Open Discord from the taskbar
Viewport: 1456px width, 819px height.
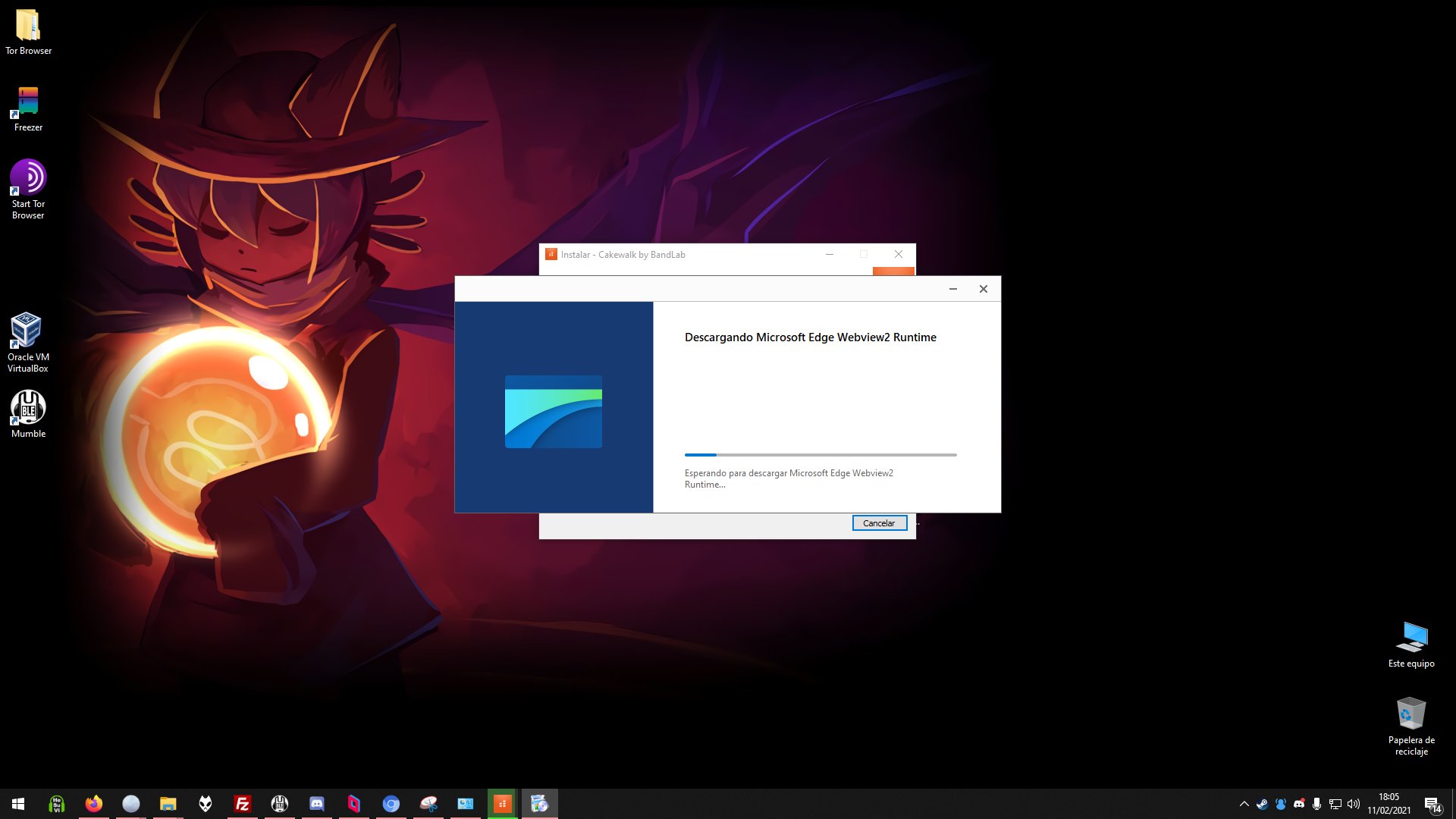316,804
